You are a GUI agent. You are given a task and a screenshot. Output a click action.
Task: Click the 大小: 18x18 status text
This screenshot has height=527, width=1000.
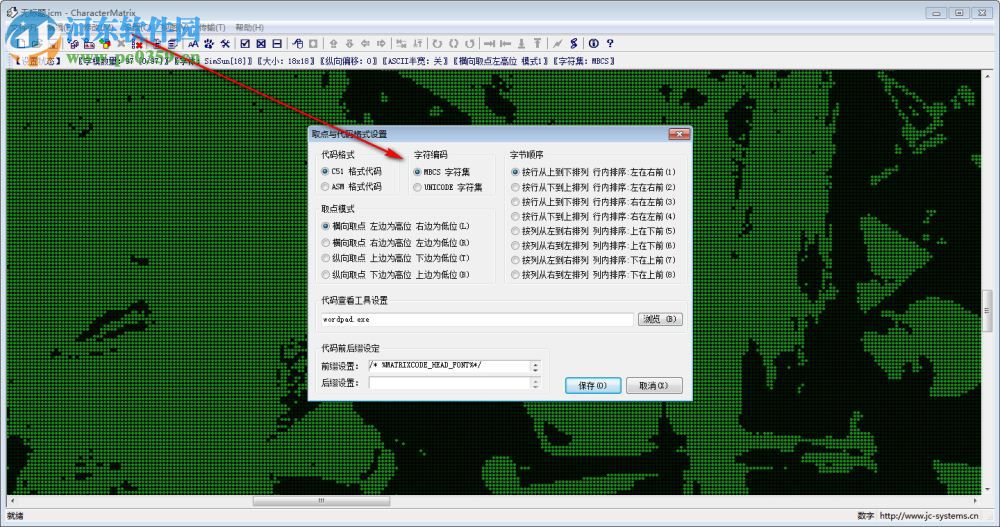click(284, 61)
